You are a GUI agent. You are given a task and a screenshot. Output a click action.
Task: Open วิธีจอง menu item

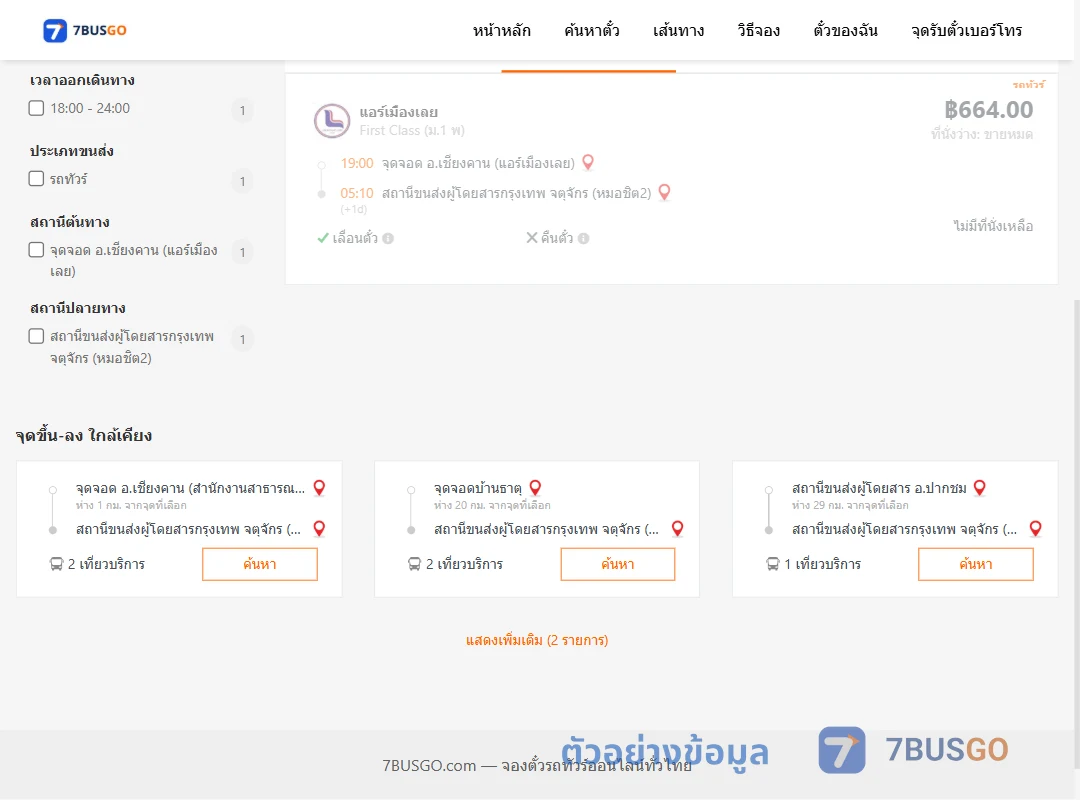coord(758,30)
